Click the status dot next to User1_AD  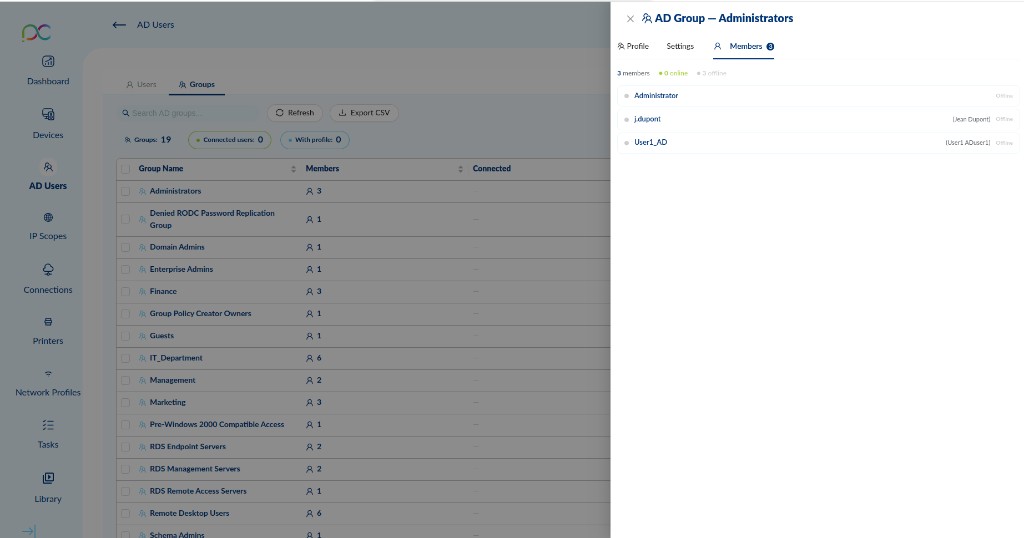[x=626, y=143]
